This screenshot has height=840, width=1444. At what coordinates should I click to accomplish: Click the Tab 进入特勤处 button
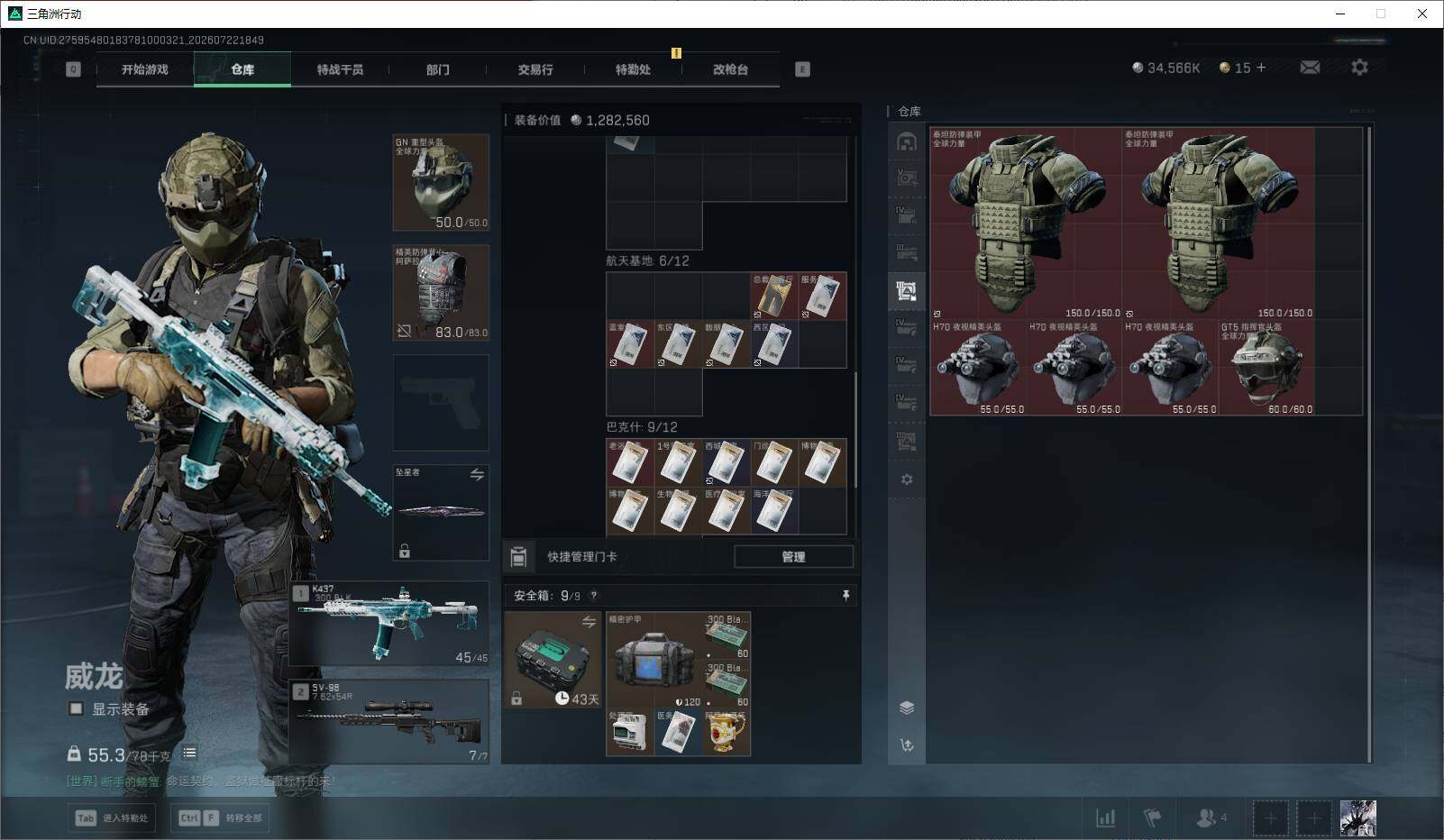pos(111,818)
